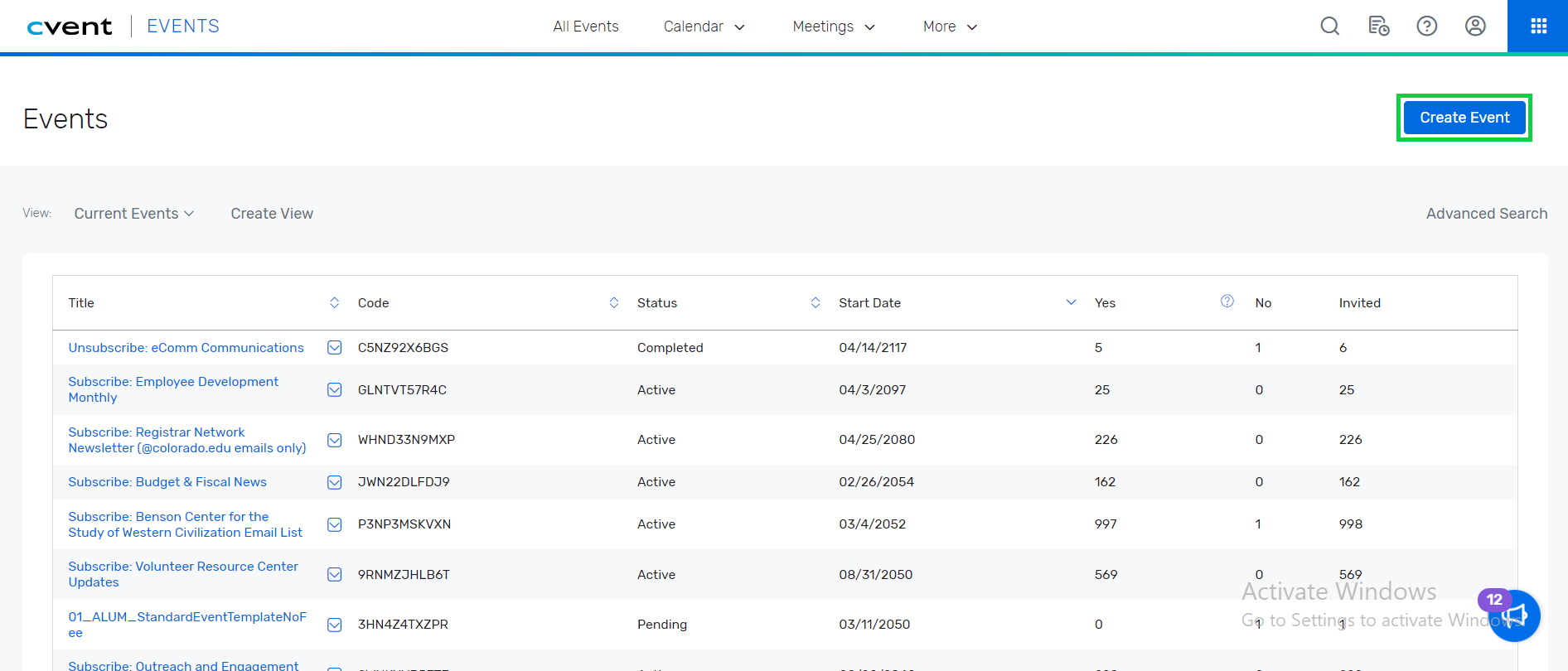
Task: Click start date 08/31/2050
Action: coord(875,575)
